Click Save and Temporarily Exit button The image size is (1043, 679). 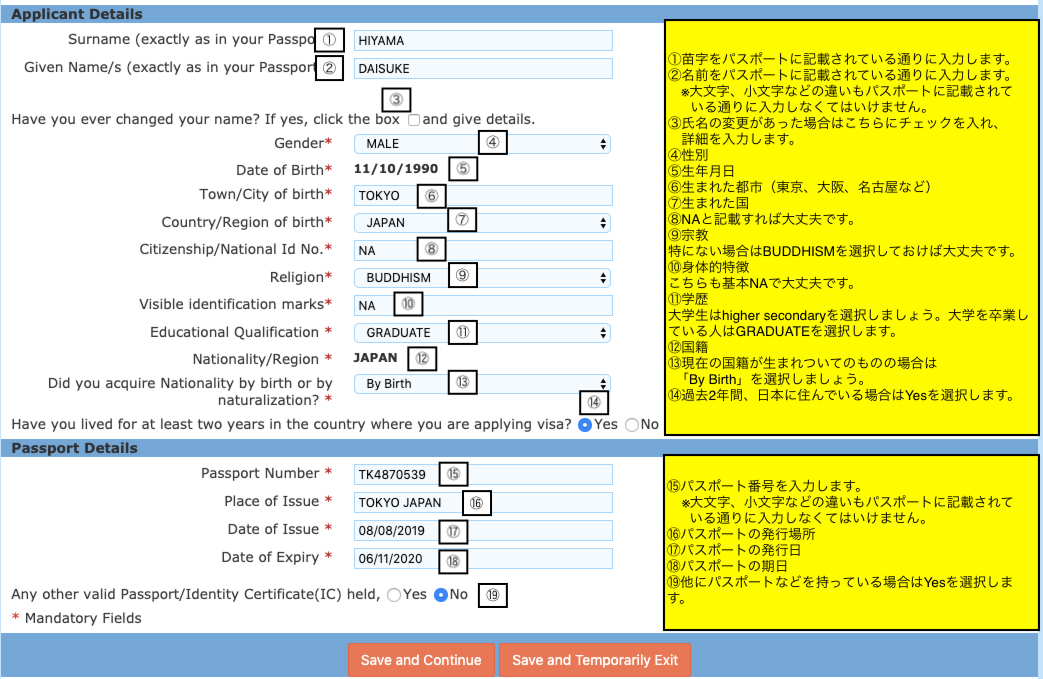click(595, 660)
